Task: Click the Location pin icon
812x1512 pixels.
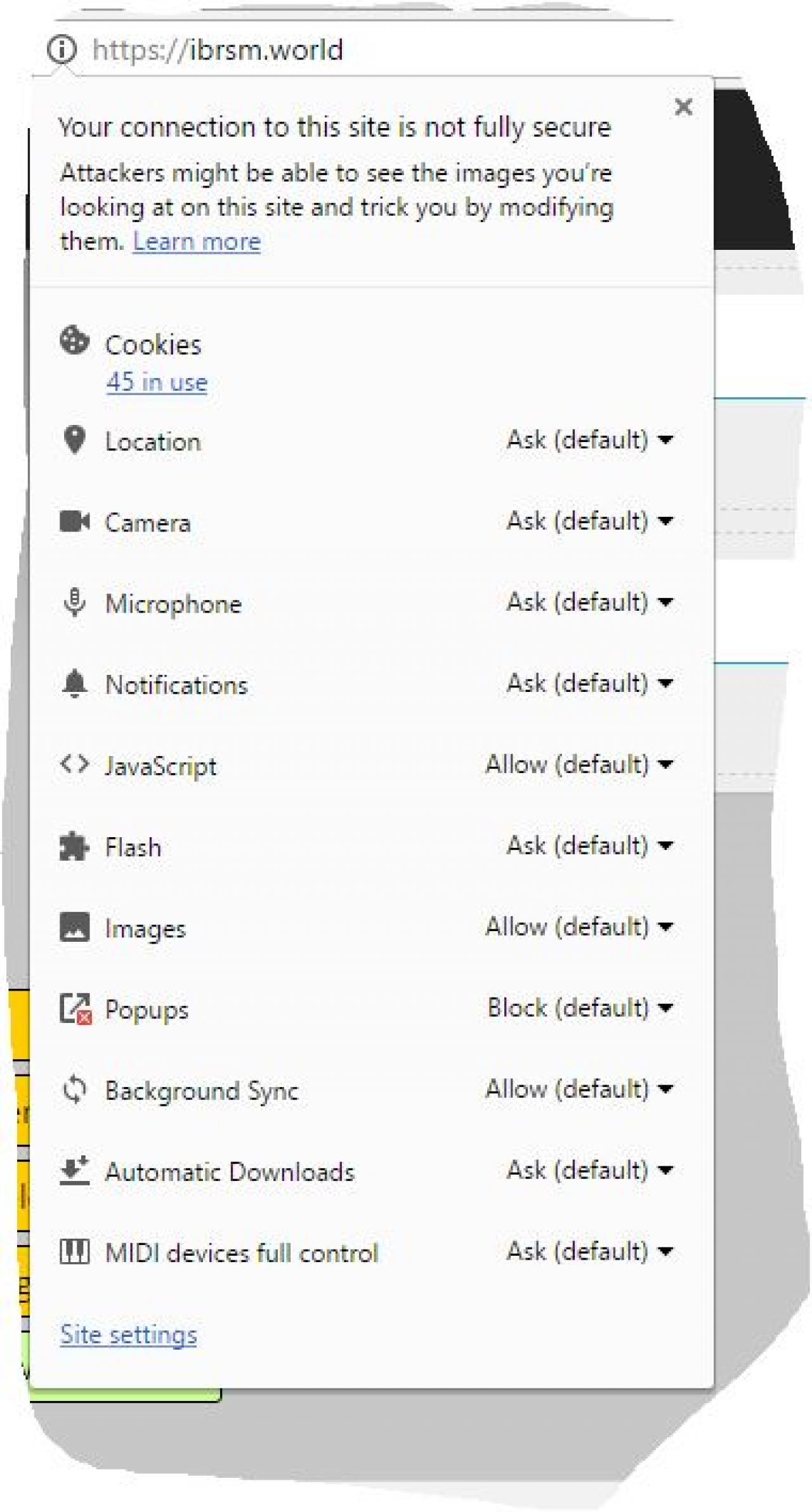Action: pyautogui.click(x=74, y=440)
